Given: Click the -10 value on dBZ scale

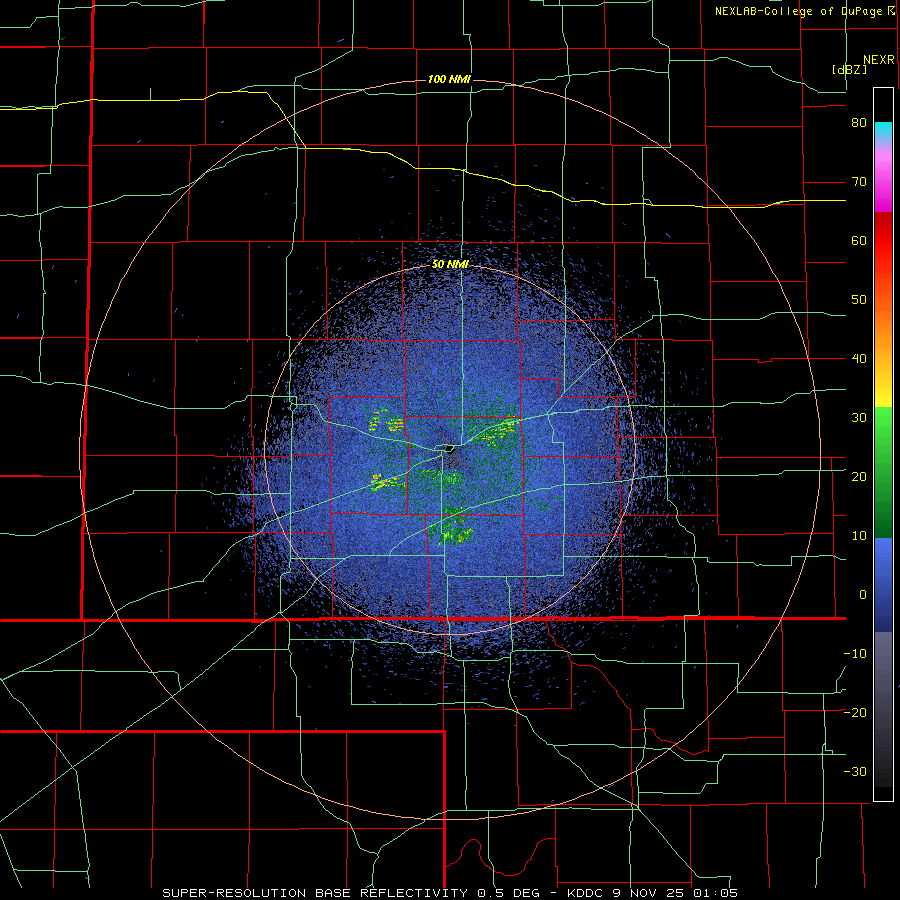Looking at the screenshot, I should [855, 654].
